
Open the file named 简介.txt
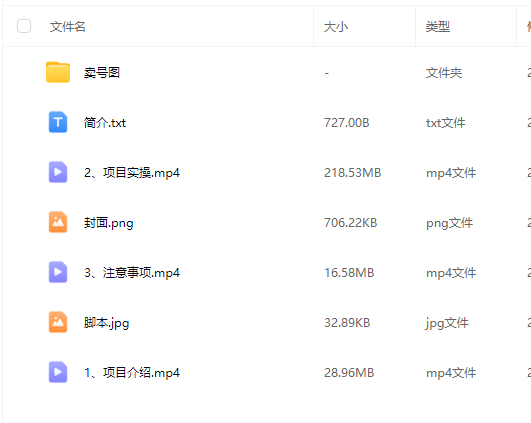point(105,123)
